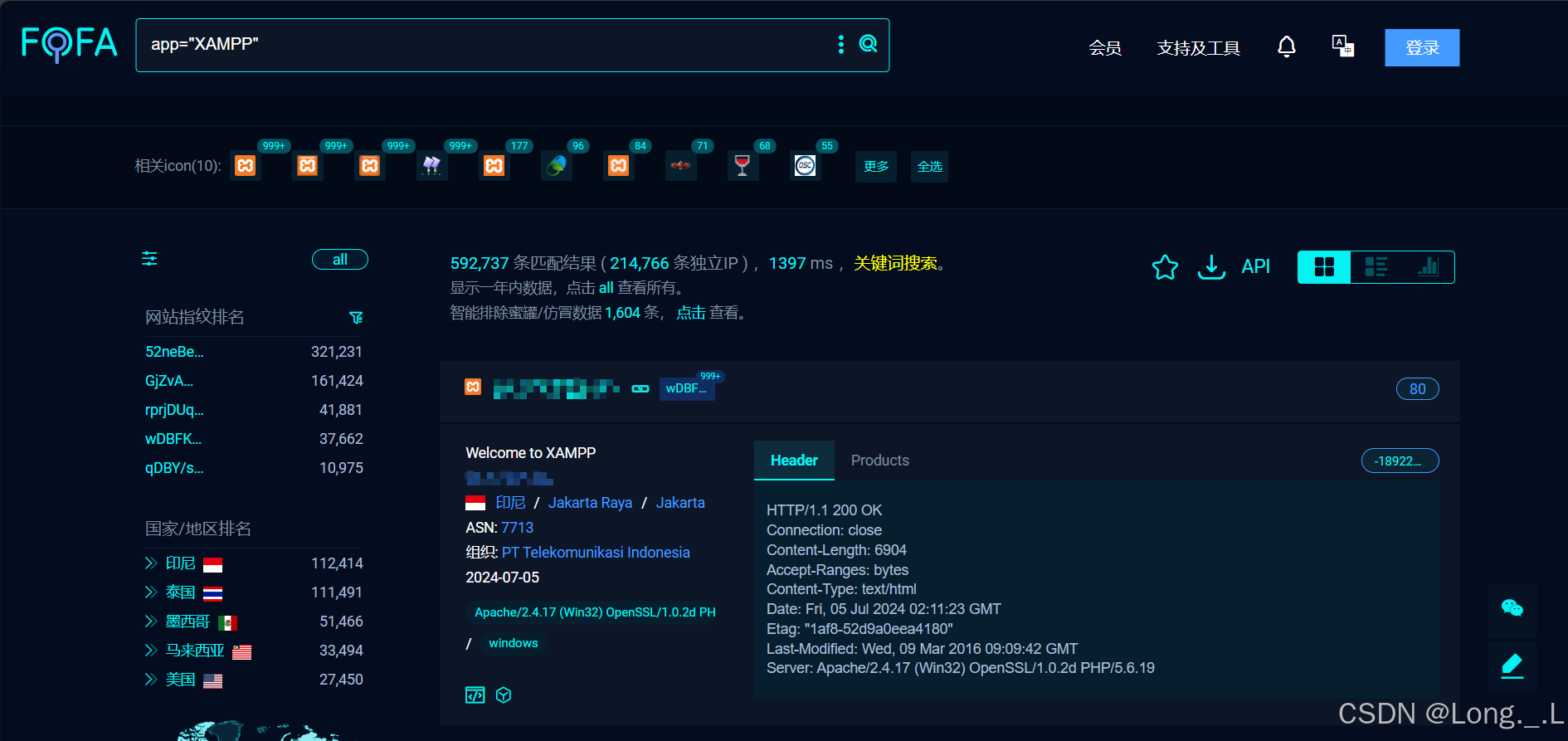Open the cube products icon on result
Viewport: 1568px width, 741px height.
point(504,695)
